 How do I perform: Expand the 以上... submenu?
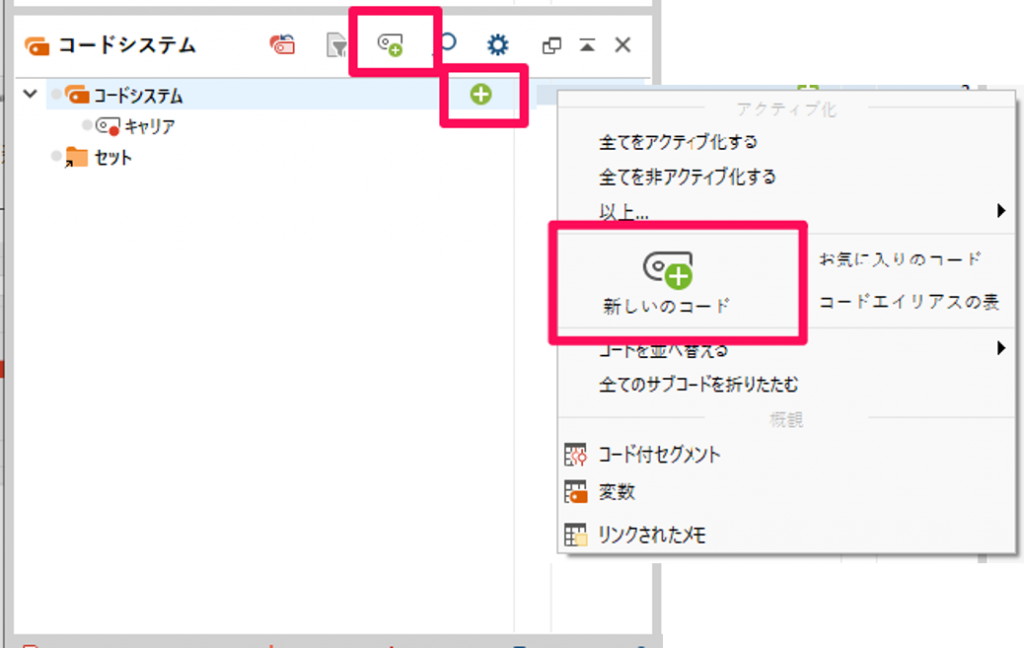tap(1000, 211)
